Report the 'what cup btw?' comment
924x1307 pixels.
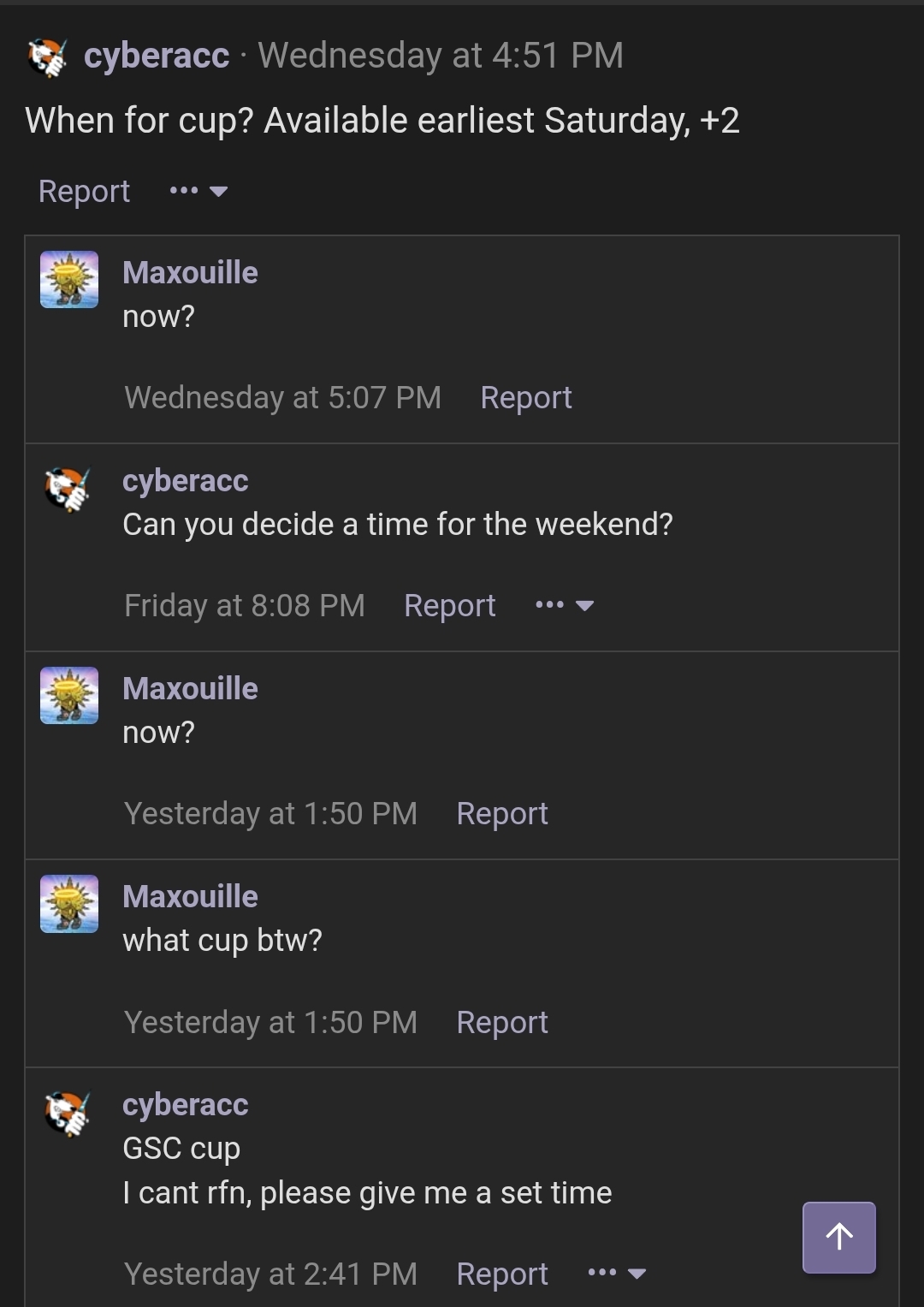pos(502,1023)
